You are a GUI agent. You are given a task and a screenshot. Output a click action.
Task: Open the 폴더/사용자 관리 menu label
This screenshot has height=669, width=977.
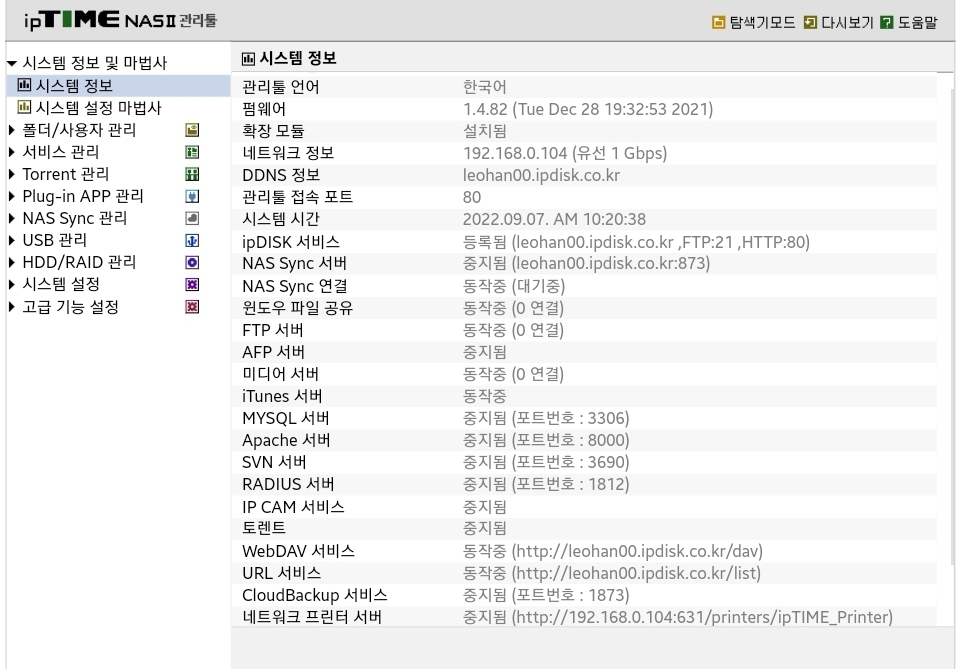[x=79, y=130]
